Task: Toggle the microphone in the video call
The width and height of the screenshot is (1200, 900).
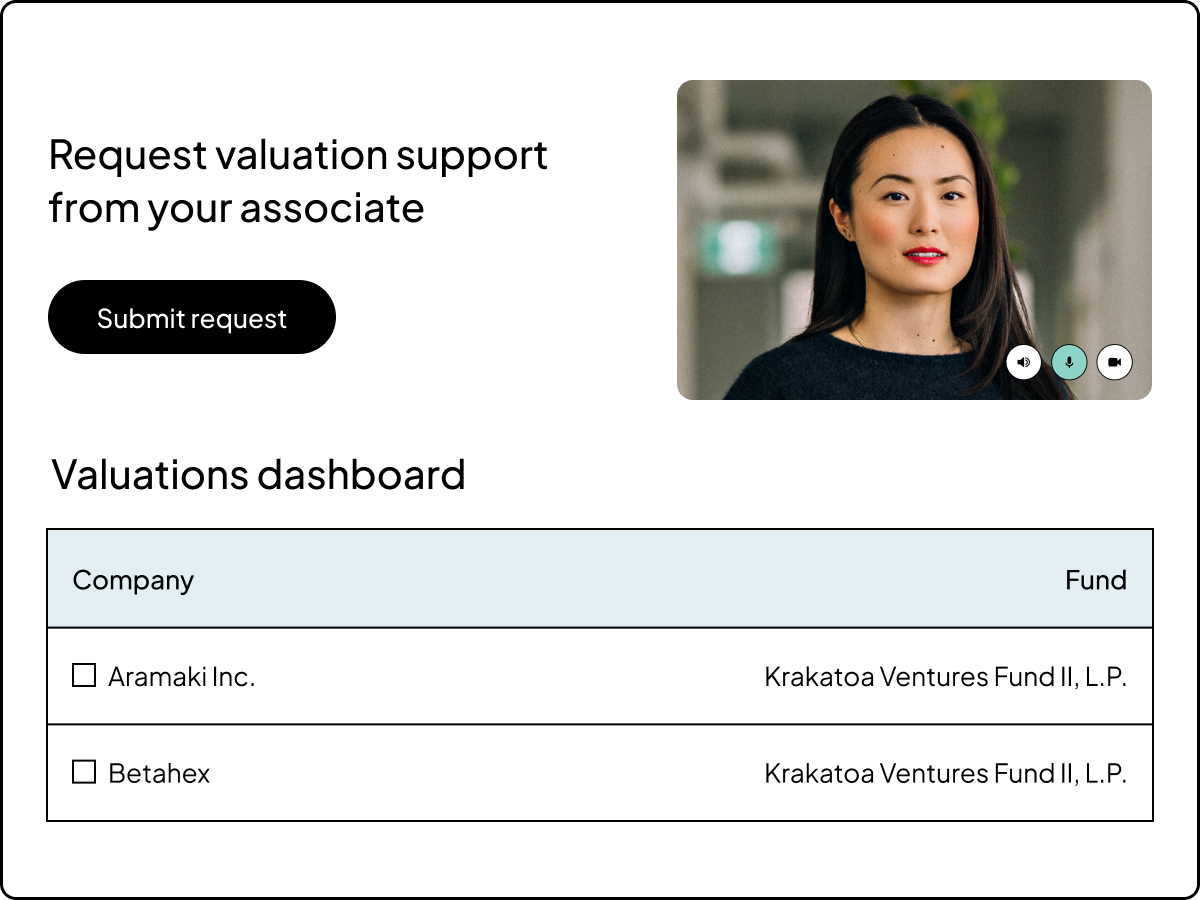Action: click(x=1069, y=362)
